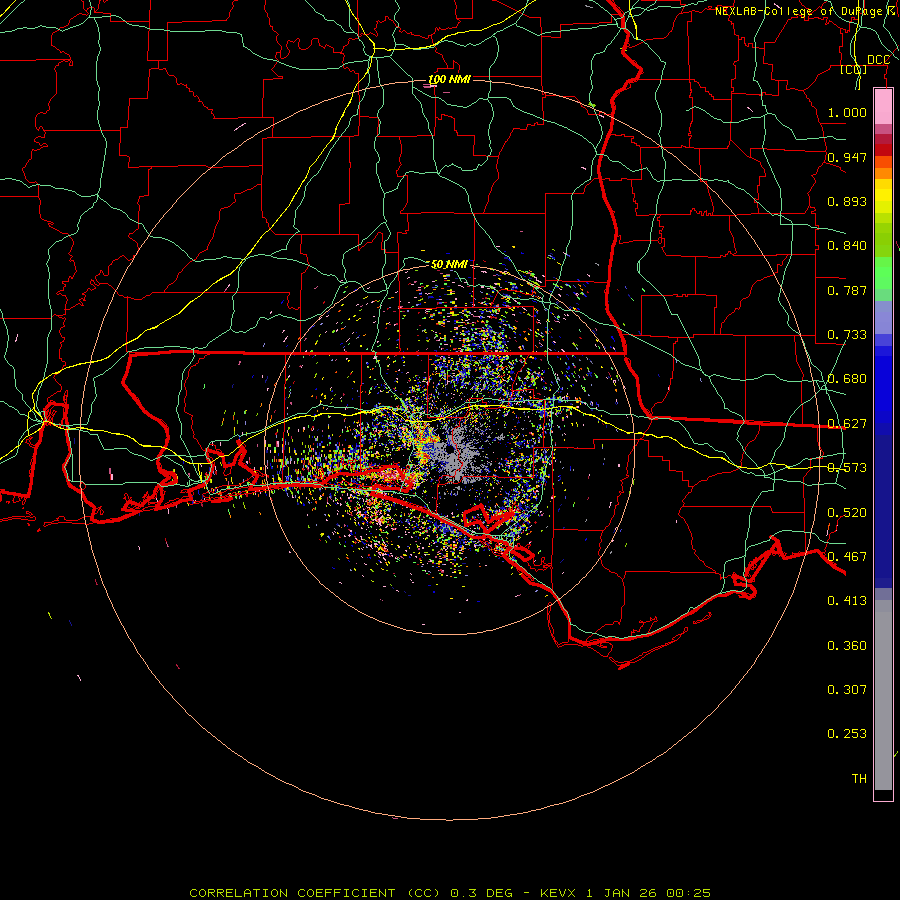The height and width of the screenshot is (900, 900).
Task: Click the 0.840 legend value
Action: click(847, 246)
